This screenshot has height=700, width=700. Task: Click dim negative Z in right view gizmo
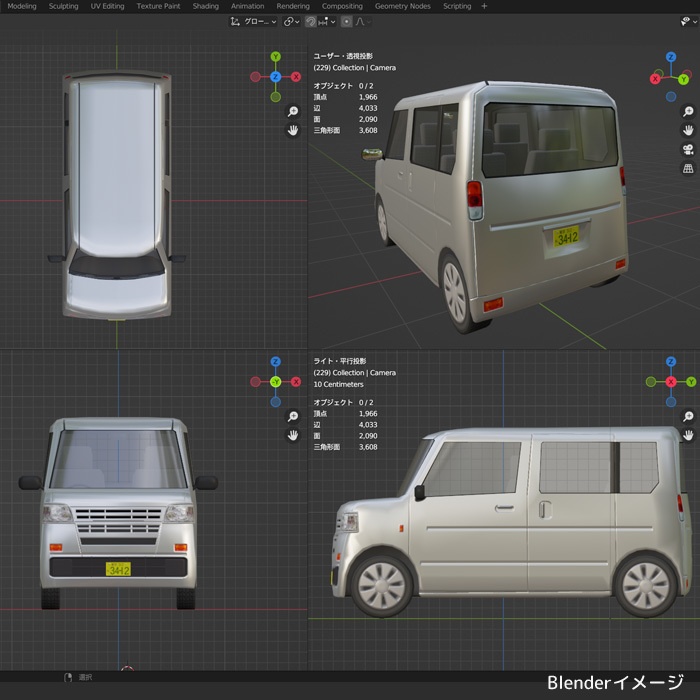[671, 402]
